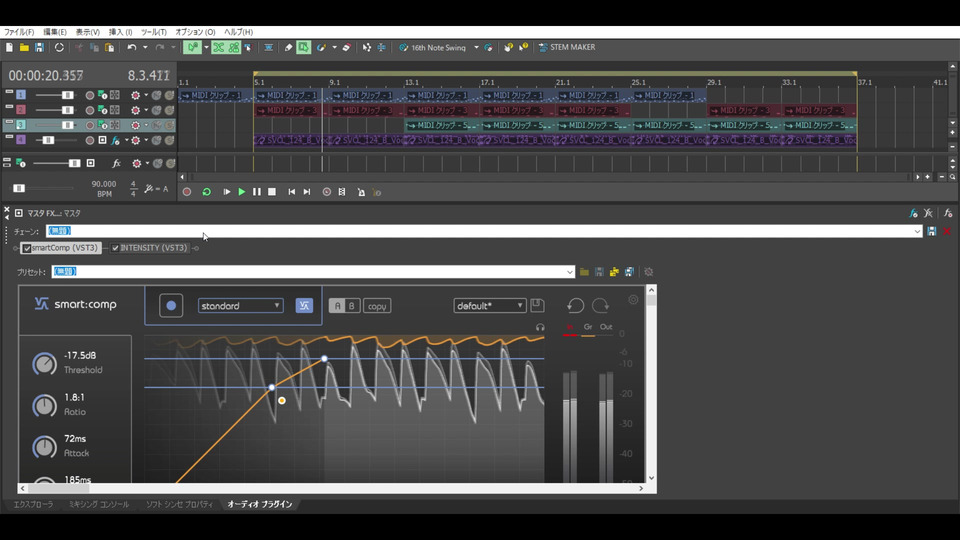Save smart:comp preset with disk icon
This screenshot has width=960, height=540.
pyautogui.click(x=537, y=305)
